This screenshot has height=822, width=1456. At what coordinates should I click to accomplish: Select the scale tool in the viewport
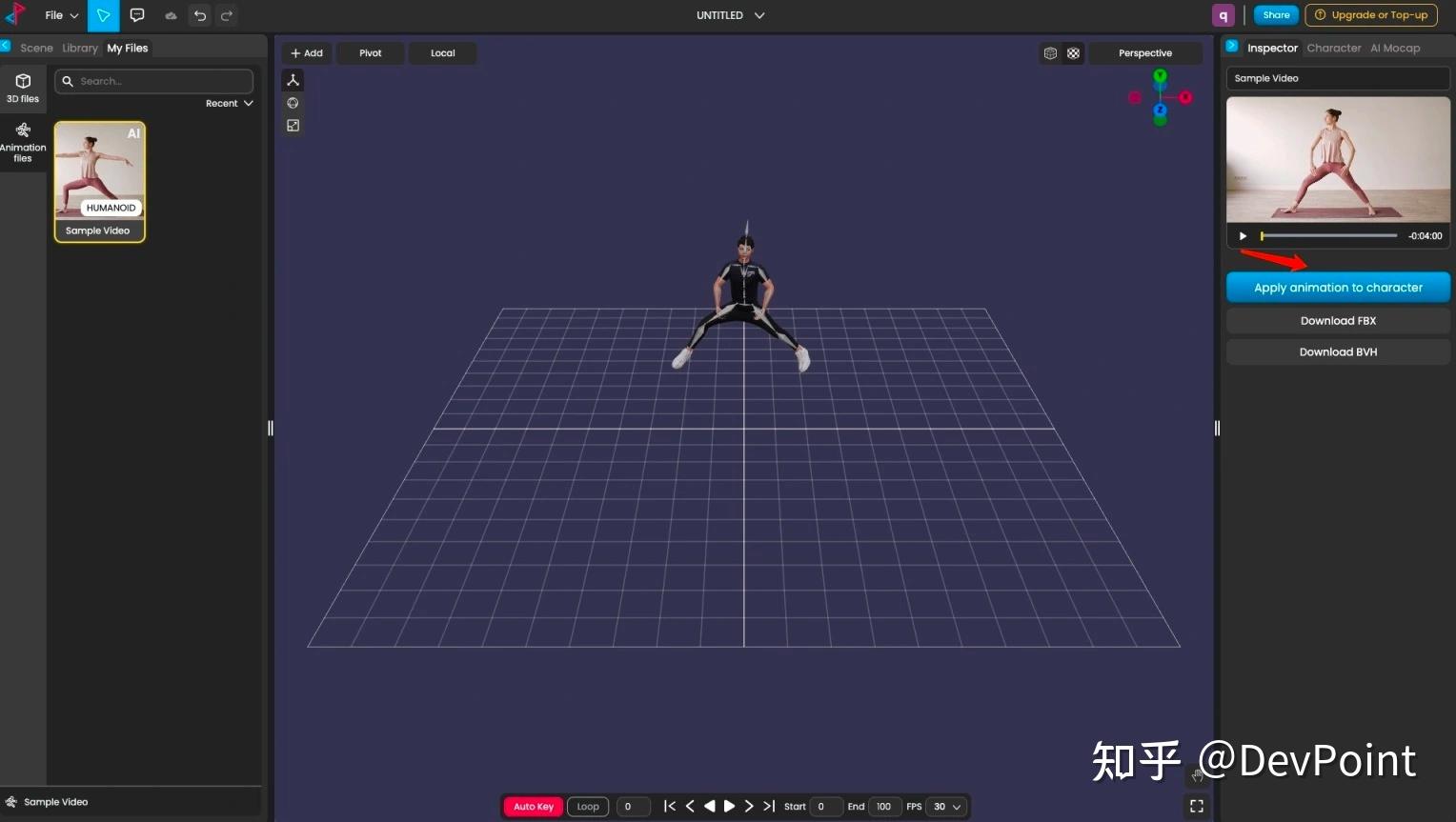293,125
